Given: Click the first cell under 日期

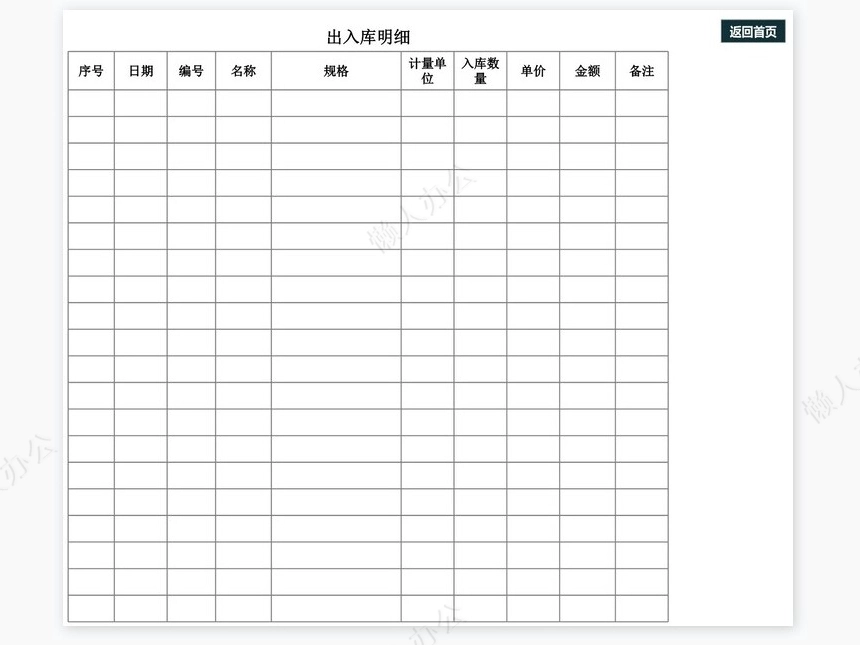Looking at the screenshot, I should (141, 99).
